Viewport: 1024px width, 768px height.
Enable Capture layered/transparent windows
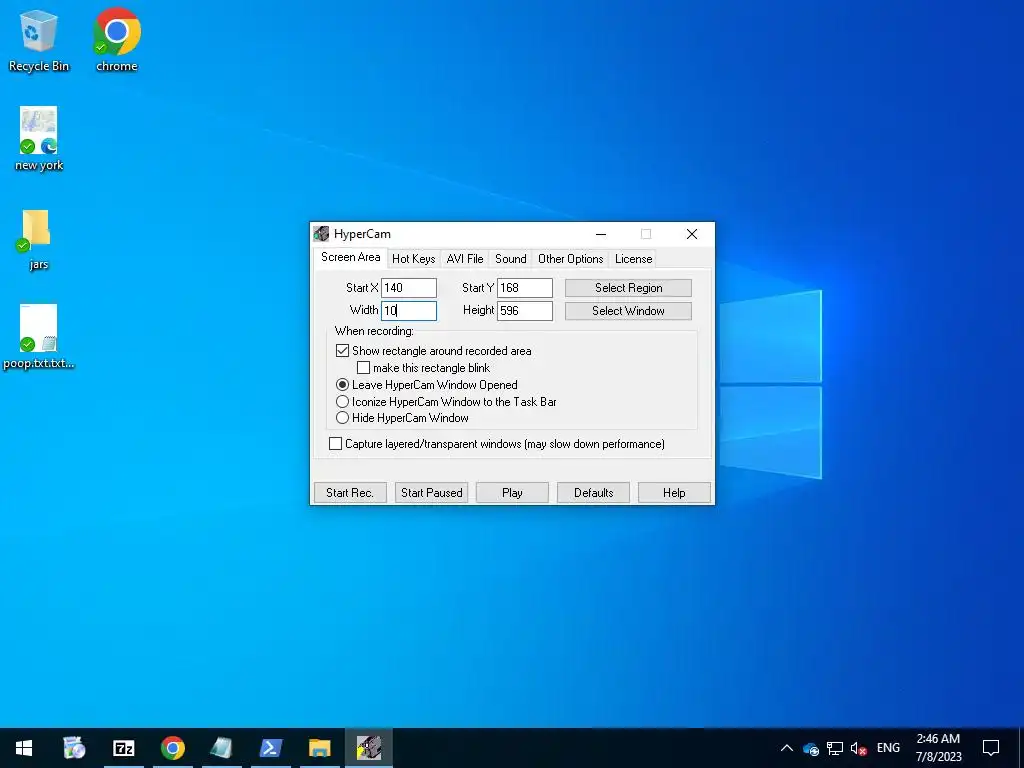(x=335, y=444)
